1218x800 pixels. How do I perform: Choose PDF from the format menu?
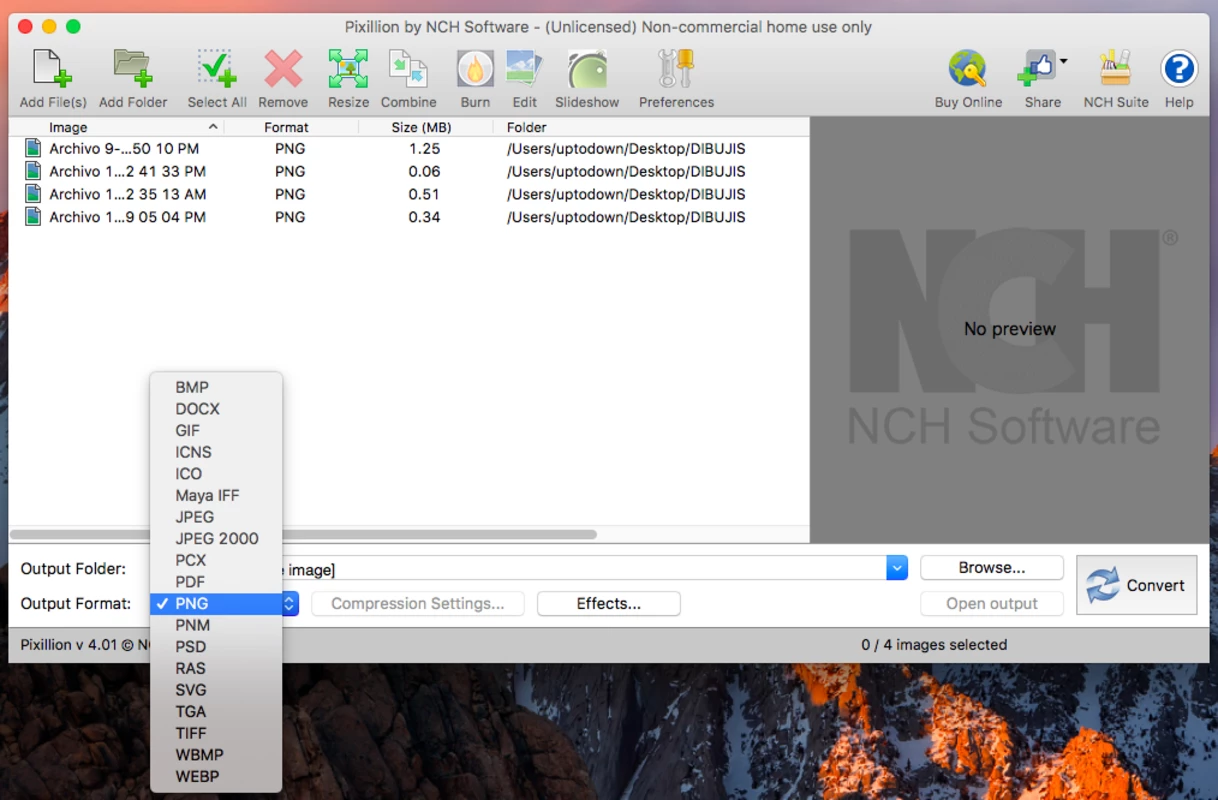(216, 582)
